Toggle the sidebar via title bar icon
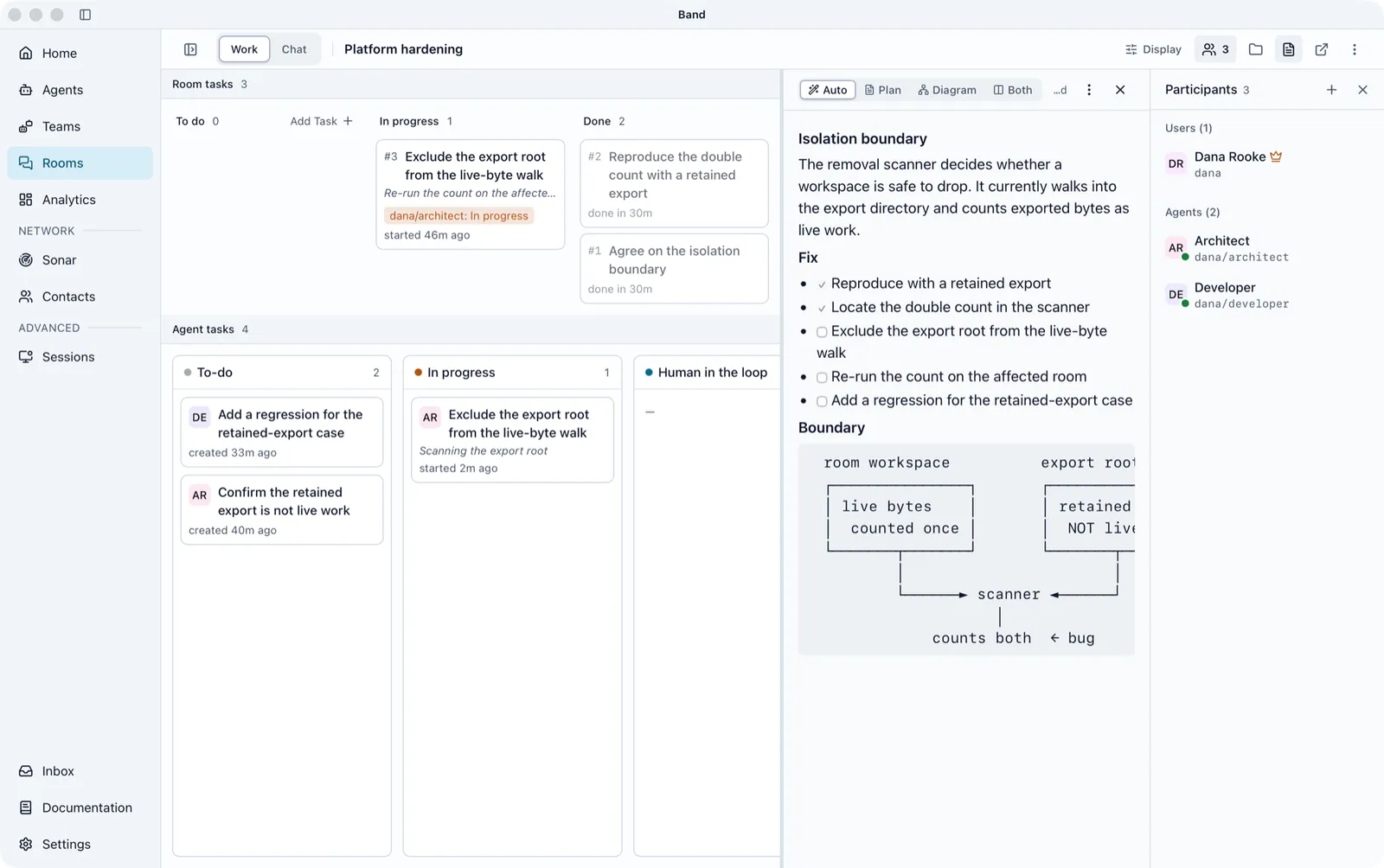The width and height of the screenshot is (1384, 868). [85, 15]
